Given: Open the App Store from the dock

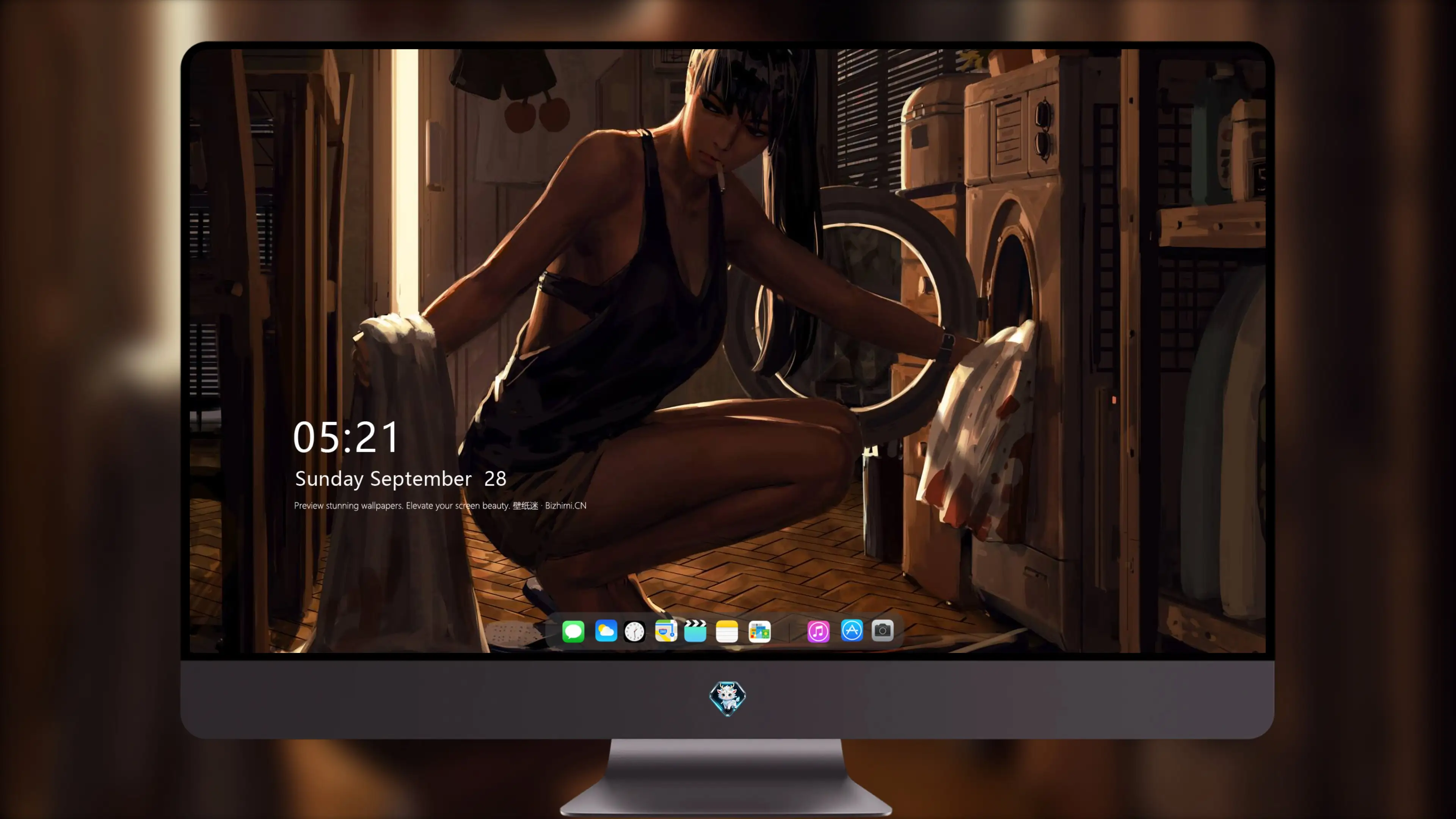Looking at the screenshot, I should 852,631.
